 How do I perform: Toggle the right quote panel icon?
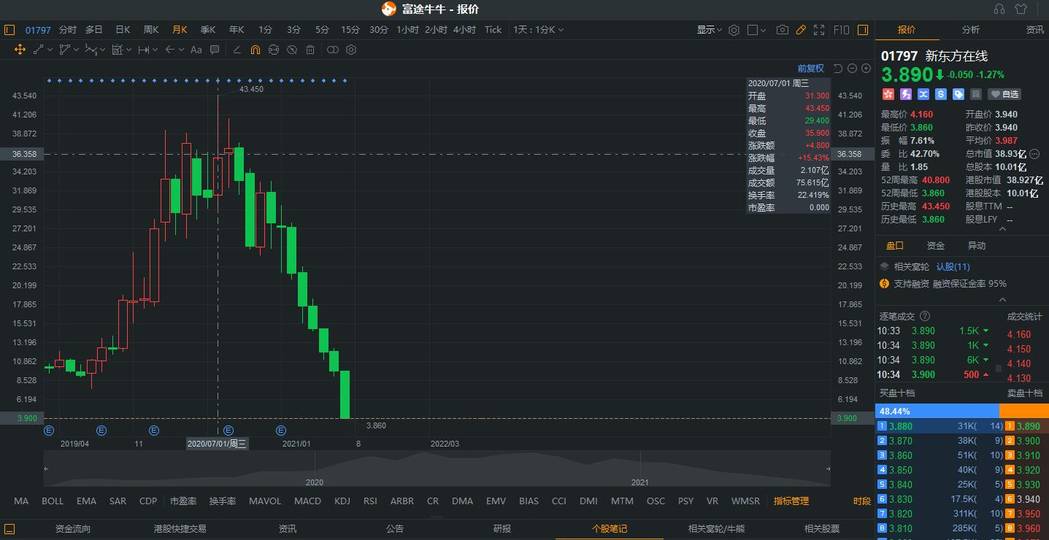pos(863,29)
